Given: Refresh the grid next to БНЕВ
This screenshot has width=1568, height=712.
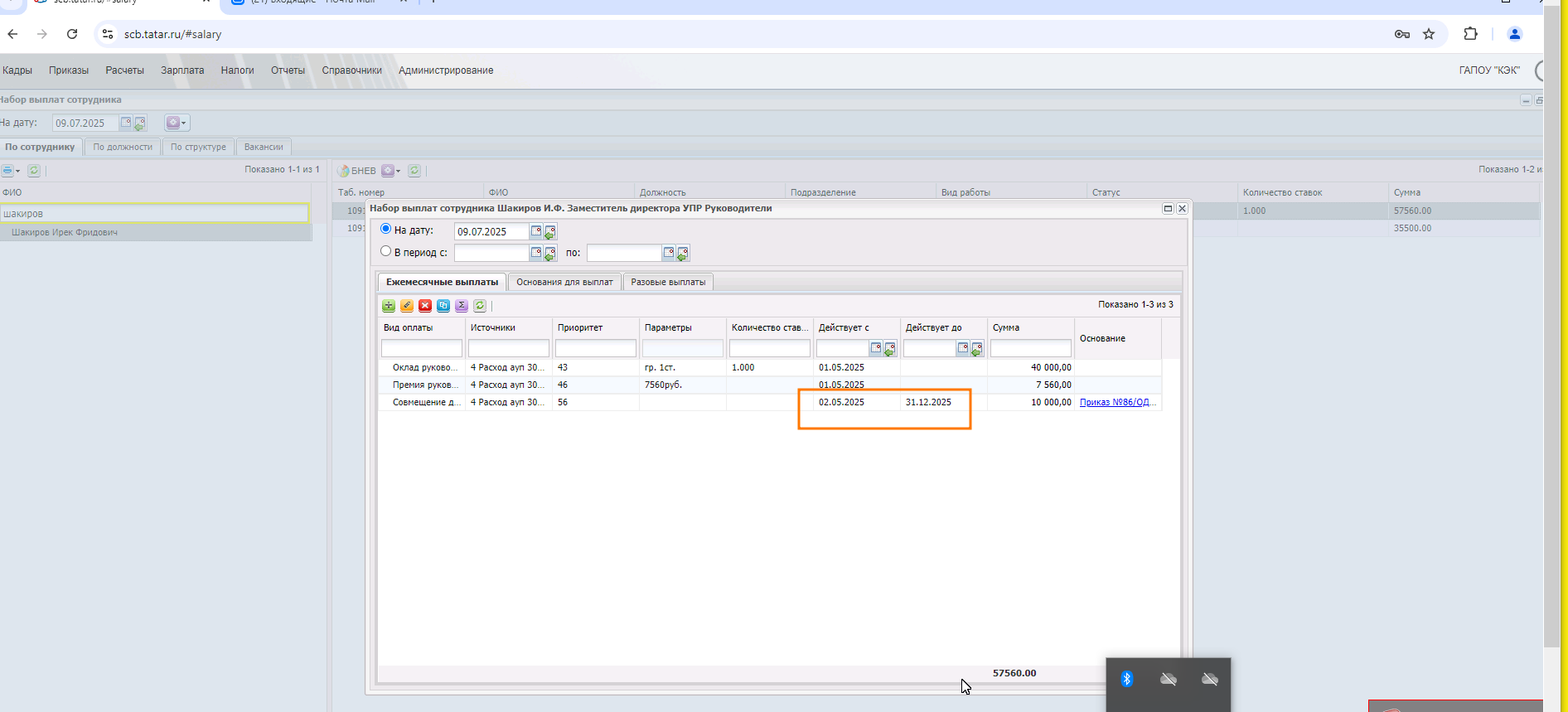Looking at the screenshot, I should pos(414,171).
